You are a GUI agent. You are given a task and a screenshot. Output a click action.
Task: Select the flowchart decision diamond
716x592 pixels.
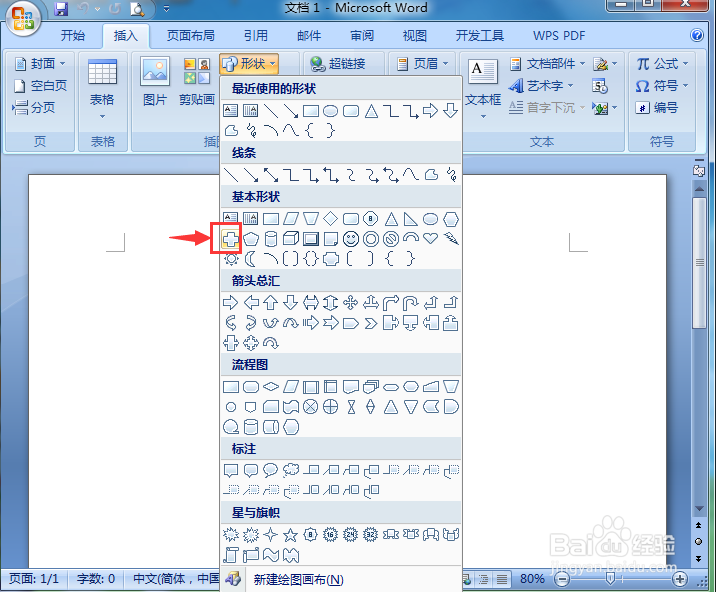coord(271,387)
